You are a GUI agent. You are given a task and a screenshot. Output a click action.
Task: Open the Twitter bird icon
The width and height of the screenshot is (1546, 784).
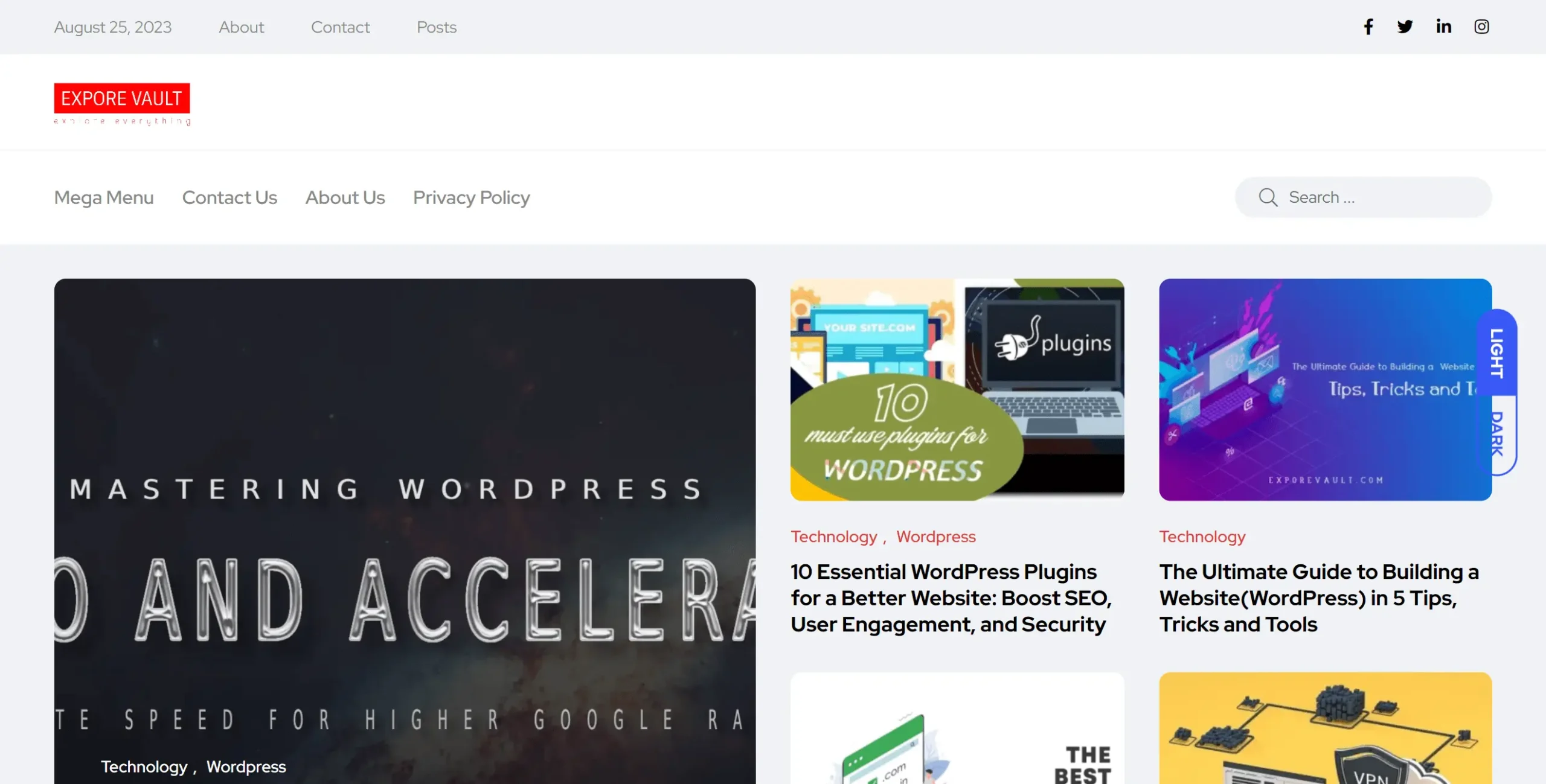[1405, 27]
